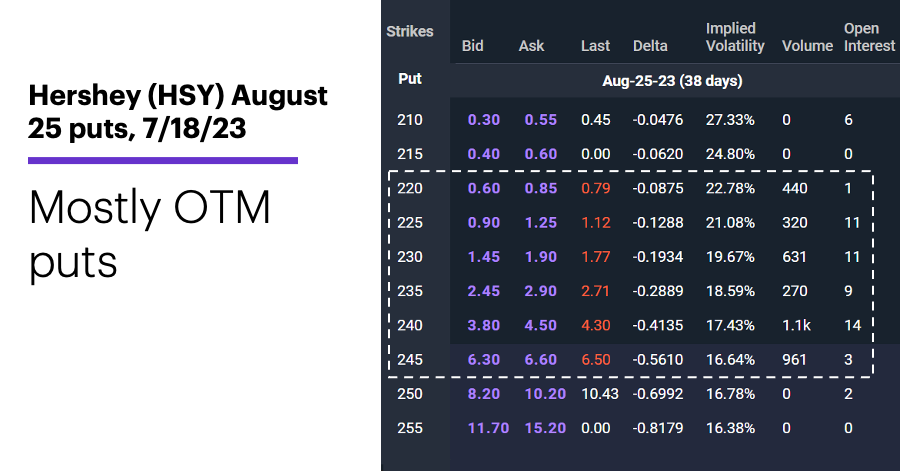Image resolution: width=900 pixels, height=471 pixels.
Task: Click ask 10.20 for the 250 put
Action: [545, 394]
